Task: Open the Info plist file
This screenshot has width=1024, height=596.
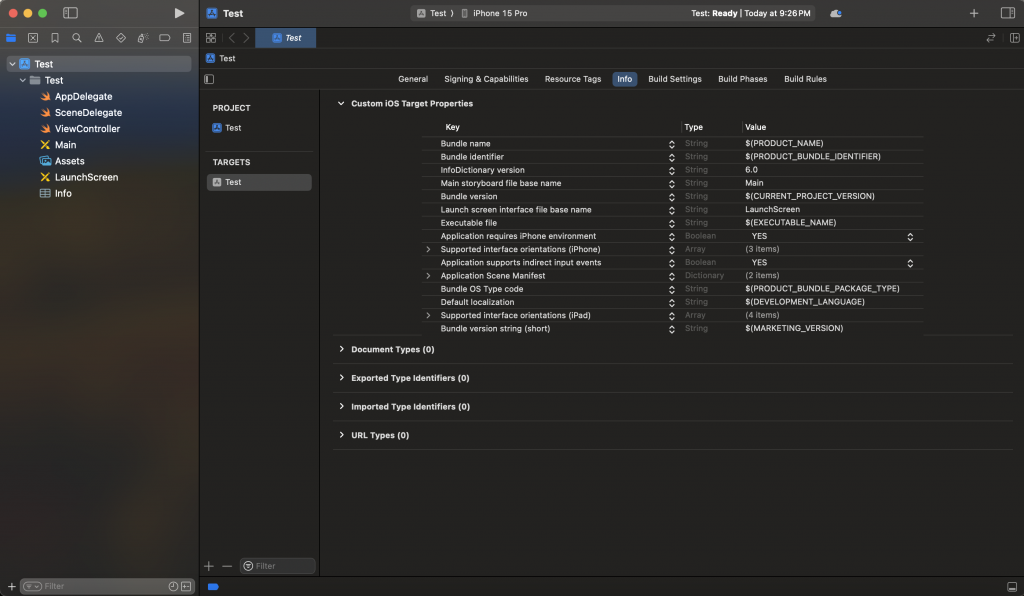Action: click(63, 193)
